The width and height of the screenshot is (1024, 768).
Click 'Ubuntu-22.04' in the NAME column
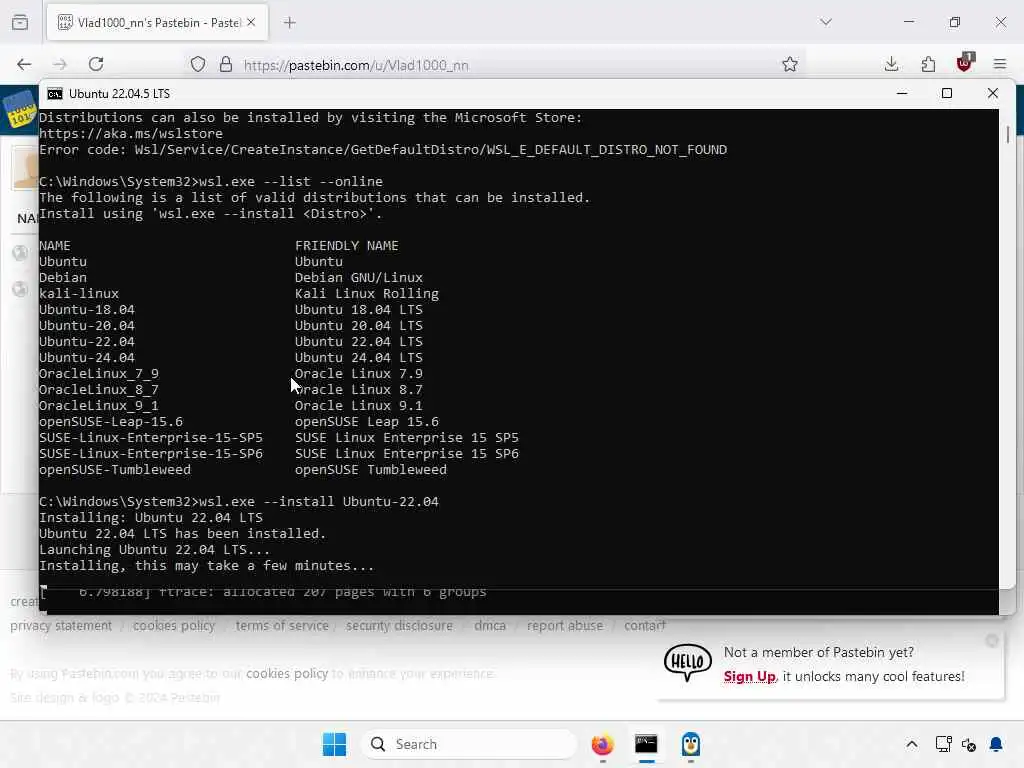click(x=87, y=342)
